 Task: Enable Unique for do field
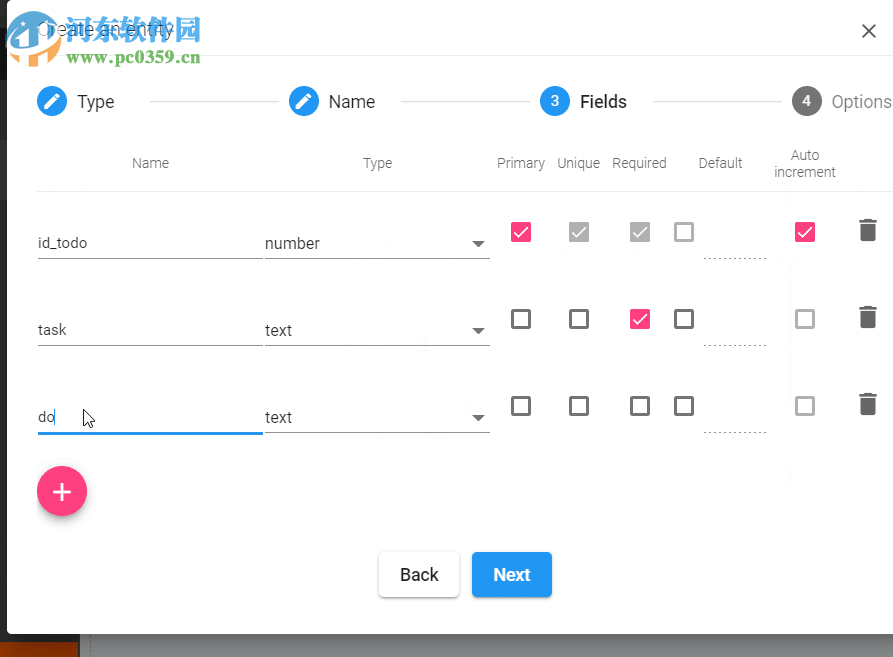[579, 406]
